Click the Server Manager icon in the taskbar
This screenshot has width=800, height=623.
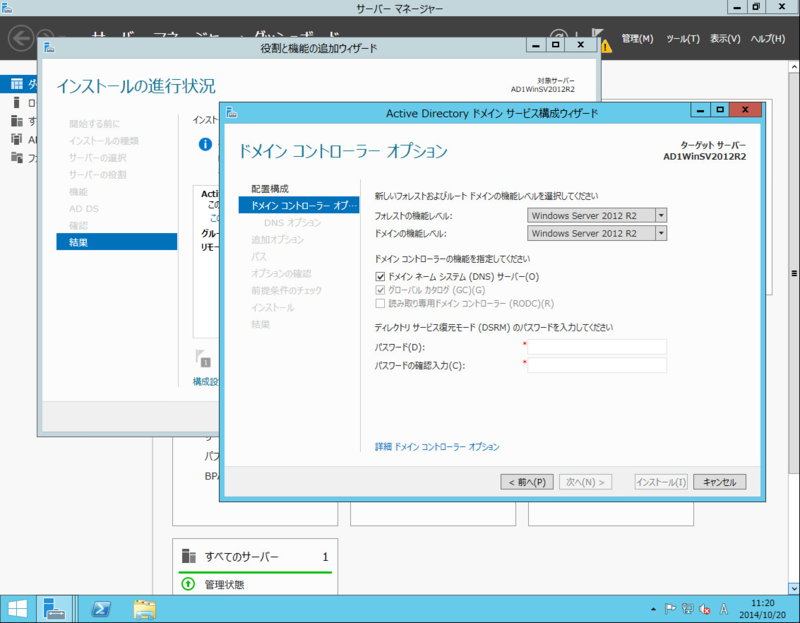[53, 608]
